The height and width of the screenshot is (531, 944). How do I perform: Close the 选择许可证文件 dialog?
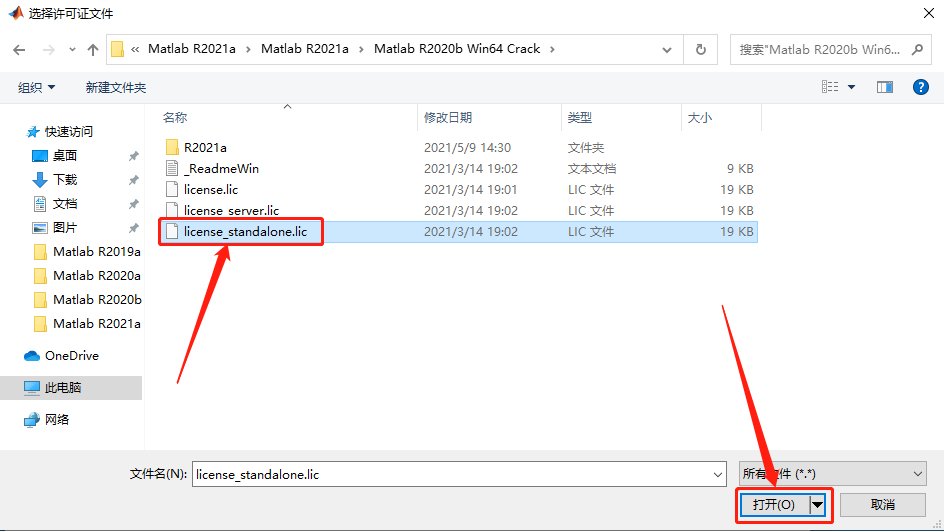(x=928, y=13)
